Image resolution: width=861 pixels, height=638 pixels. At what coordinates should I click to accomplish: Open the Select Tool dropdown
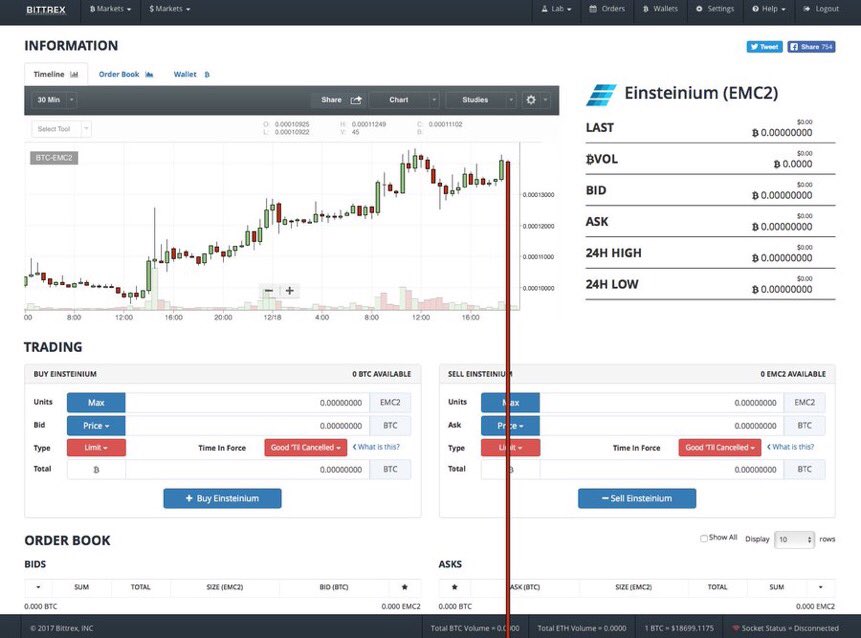(61, 129)
